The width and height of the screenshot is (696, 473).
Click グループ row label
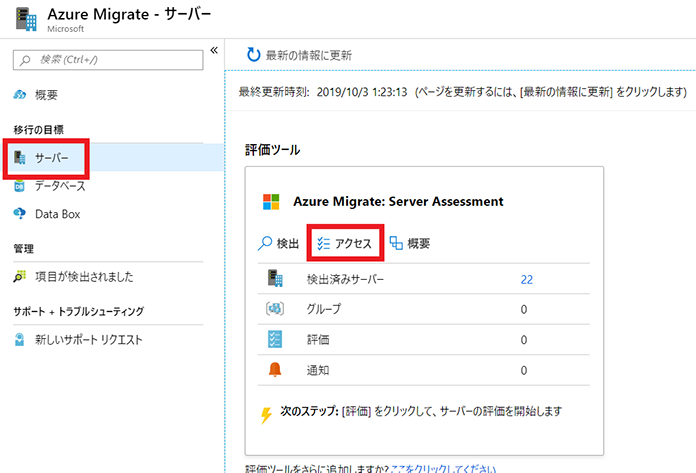(x=324, y=309)
